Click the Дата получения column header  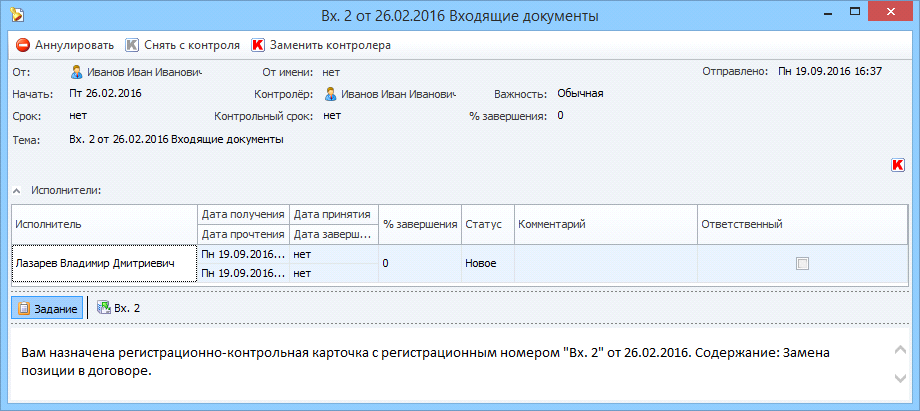click(x=243, y=214)
